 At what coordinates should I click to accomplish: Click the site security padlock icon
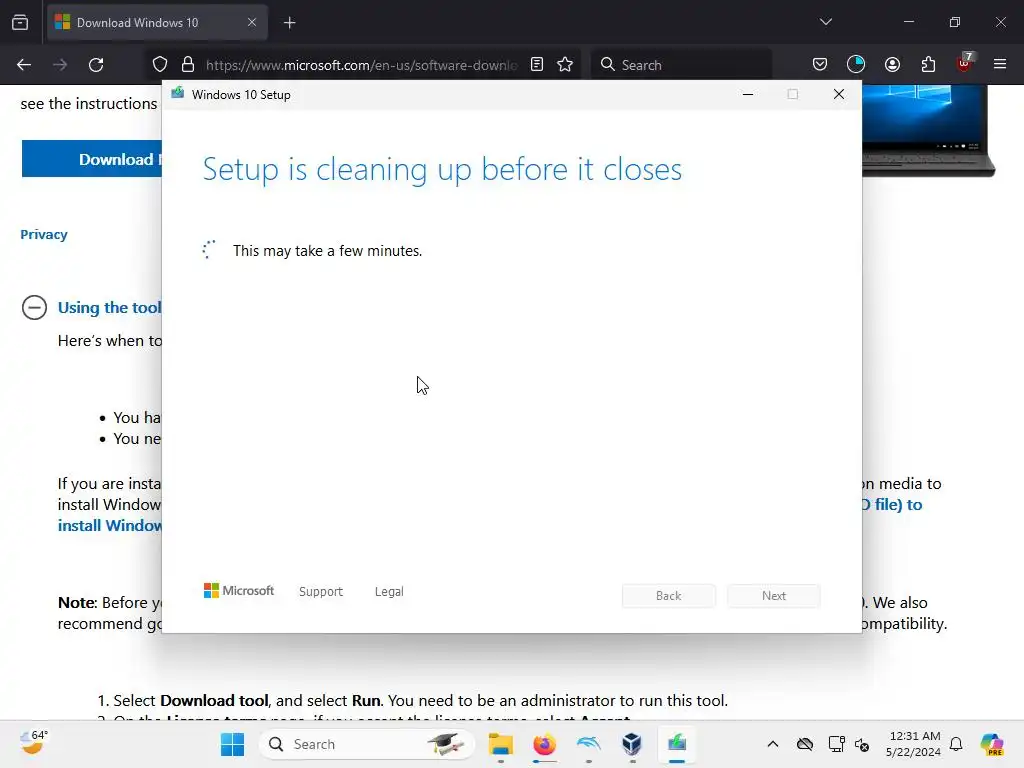[188, 65]
